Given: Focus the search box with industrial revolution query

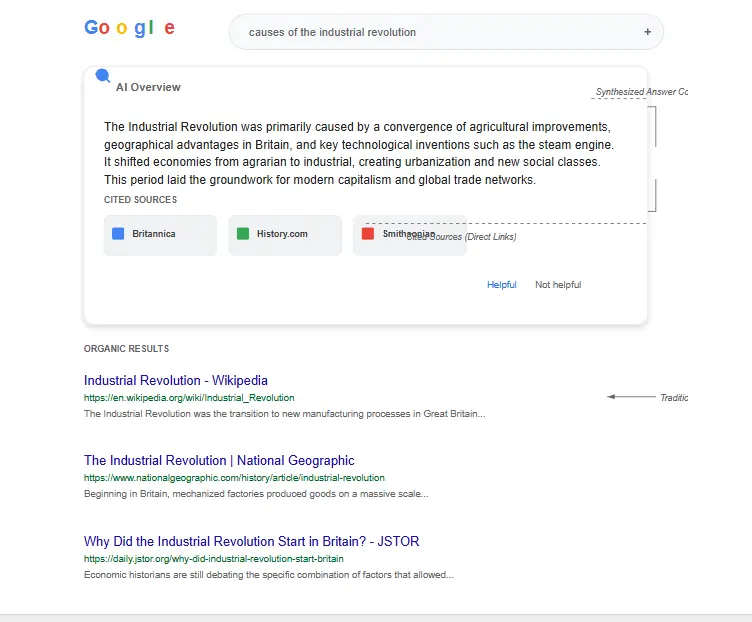Looking at the screenshot, I should click(446, 32).
